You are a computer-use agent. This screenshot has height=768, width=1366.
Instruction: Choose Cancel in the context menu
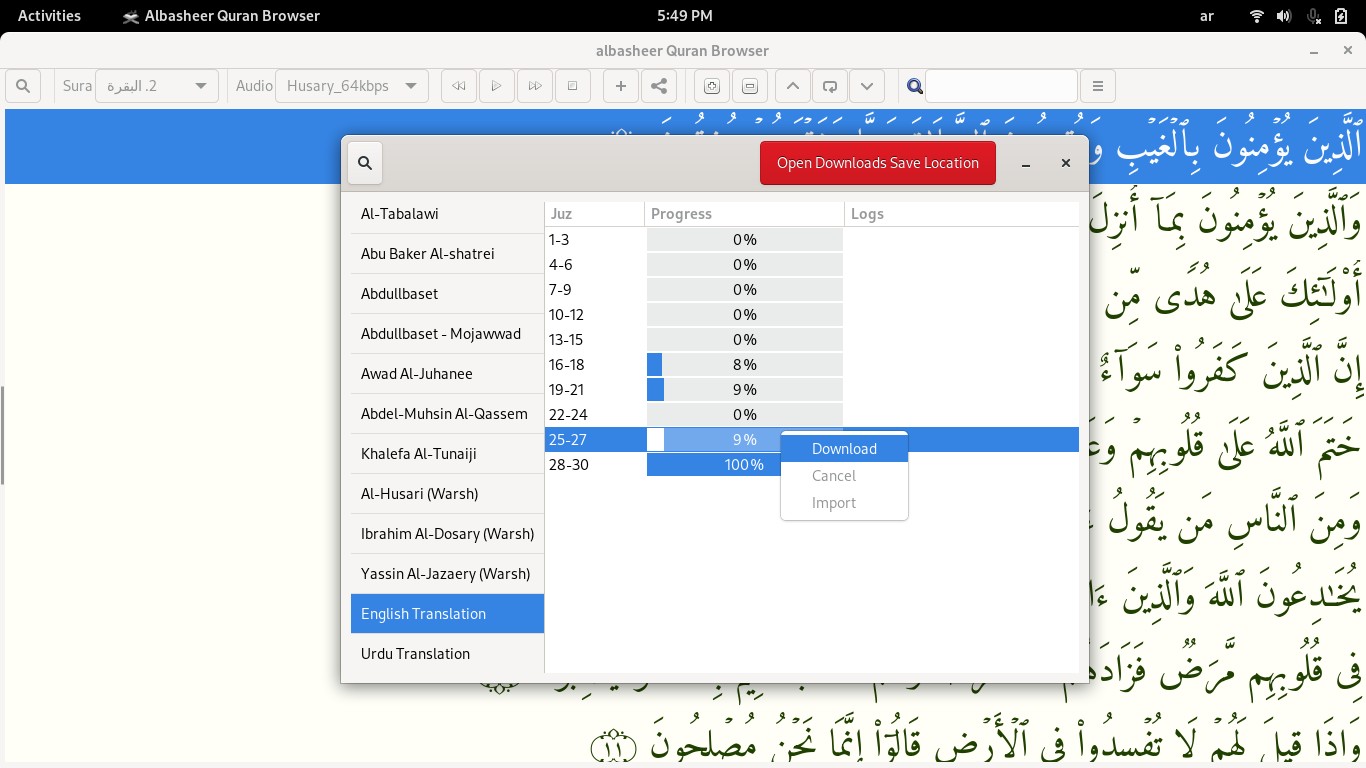[844, 476]
